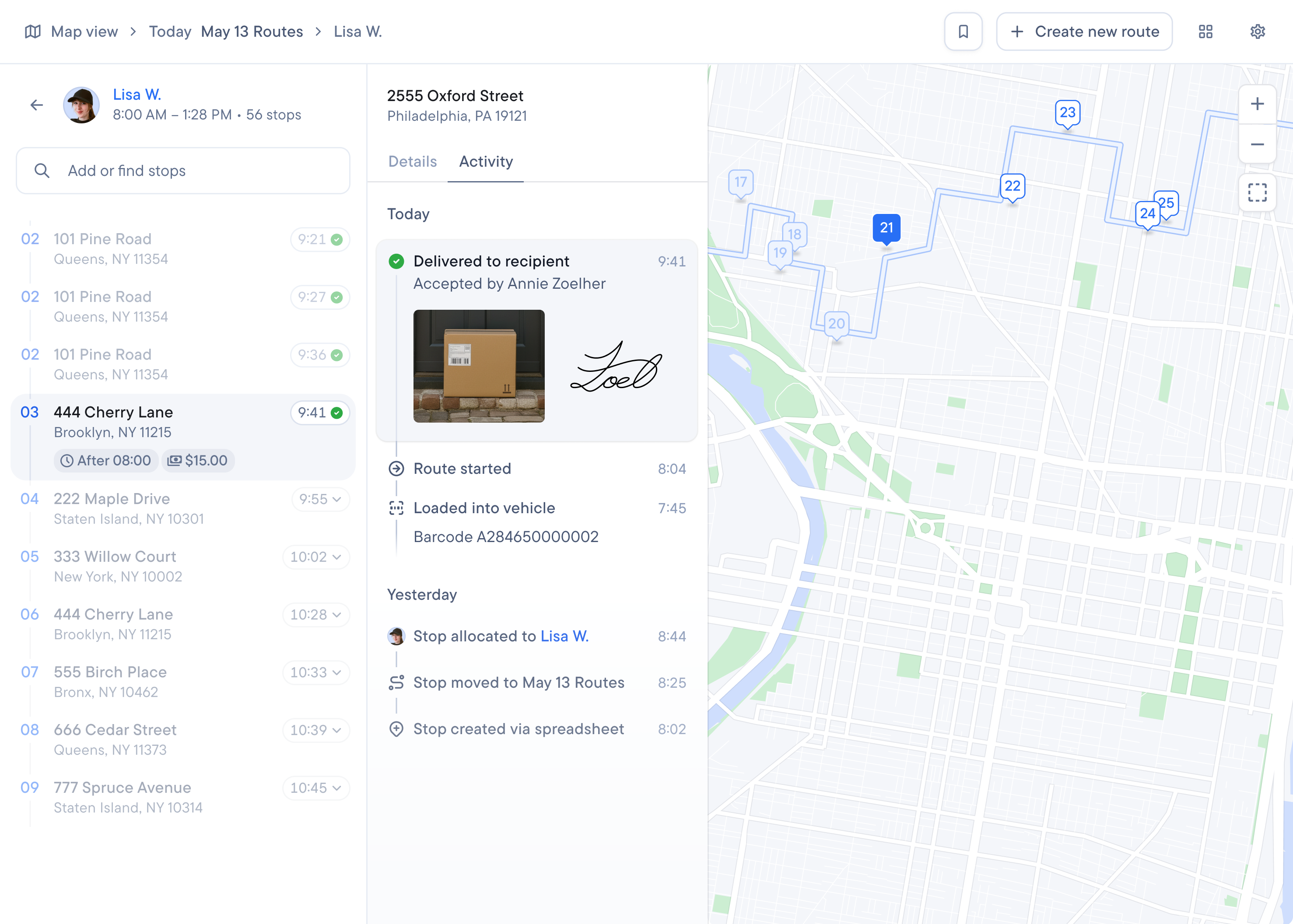Click the Stop moved route icon

pos(396,682)
